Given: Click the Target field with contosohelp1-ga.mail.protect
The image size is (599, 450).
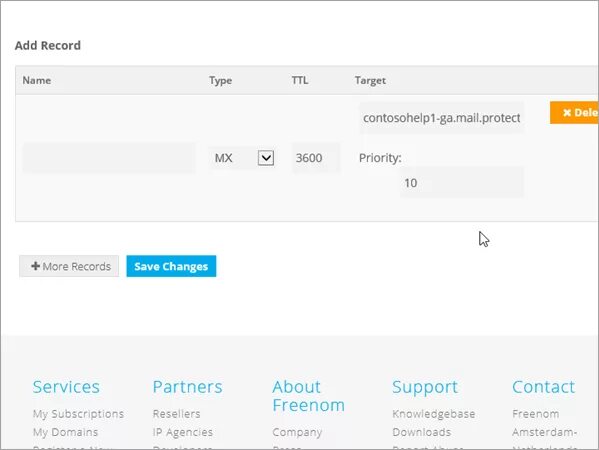Looking at the screenshot, I should coord(441,118).
